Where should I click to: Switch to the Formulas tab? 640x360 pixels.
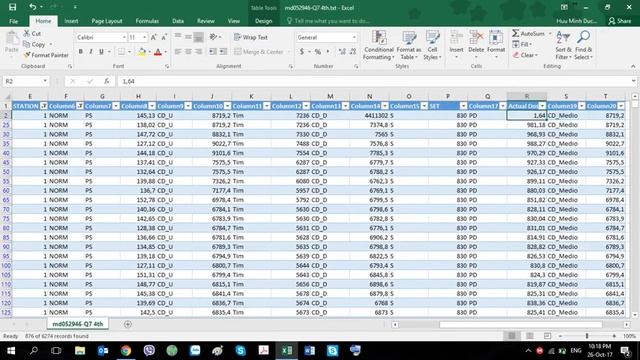[x=147, y=21]
